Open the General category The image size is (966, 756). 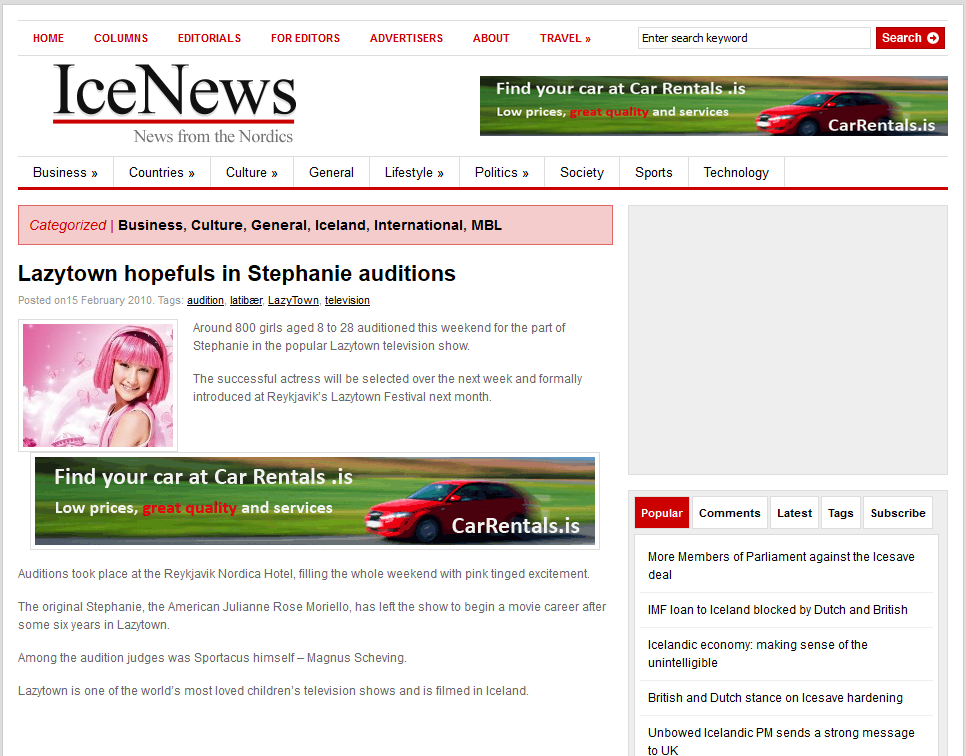pyautogui.click(x=331, y=173)
